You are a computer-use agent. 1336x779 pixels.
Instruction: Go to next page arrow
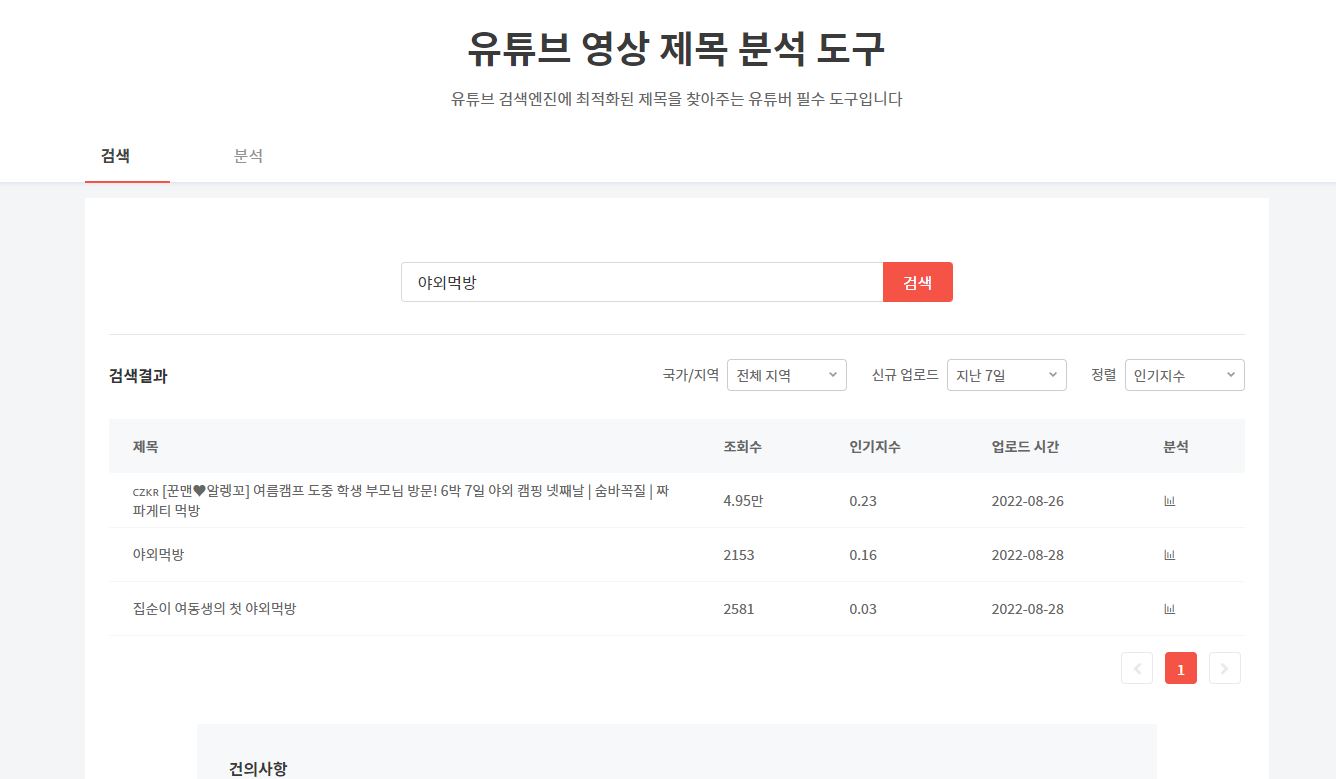[1225, 669]
